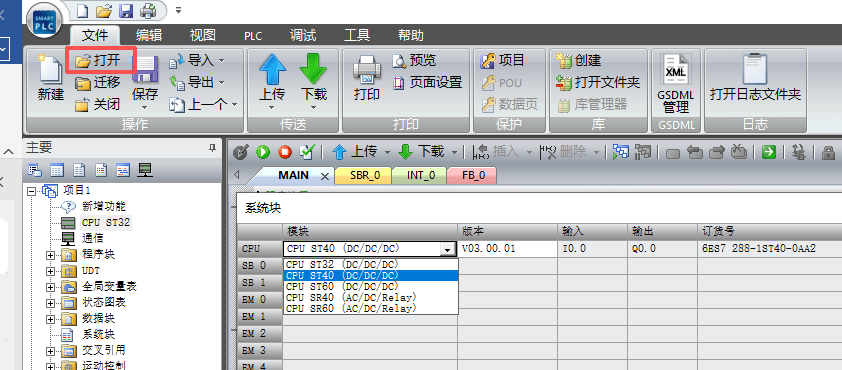Viewport: 842px width, 370px height.
Task: Select CPU SR40 (AC/DC/Relay) in list
Action: coord(371,298)
